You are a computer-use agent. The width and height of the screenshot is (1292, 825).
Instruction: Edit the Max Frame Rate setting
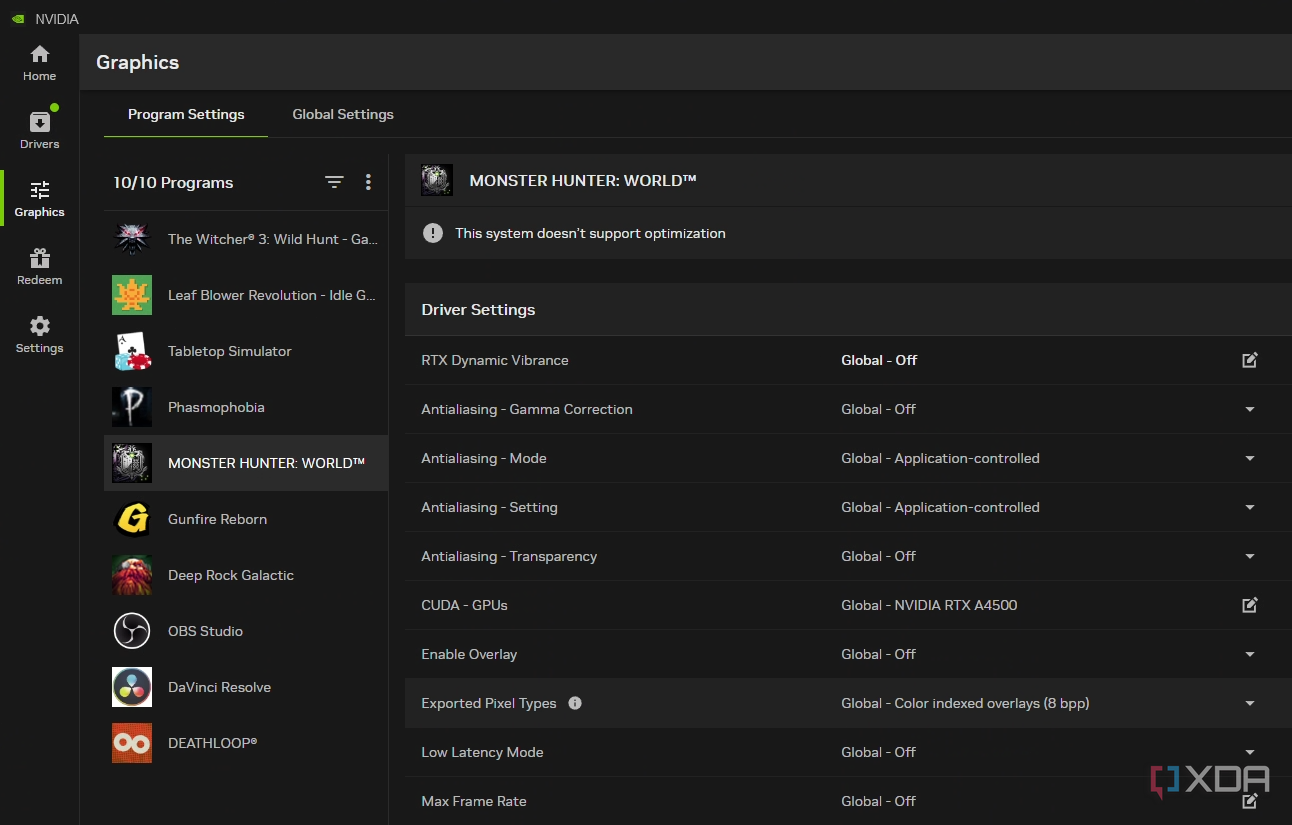[1249, 801]
